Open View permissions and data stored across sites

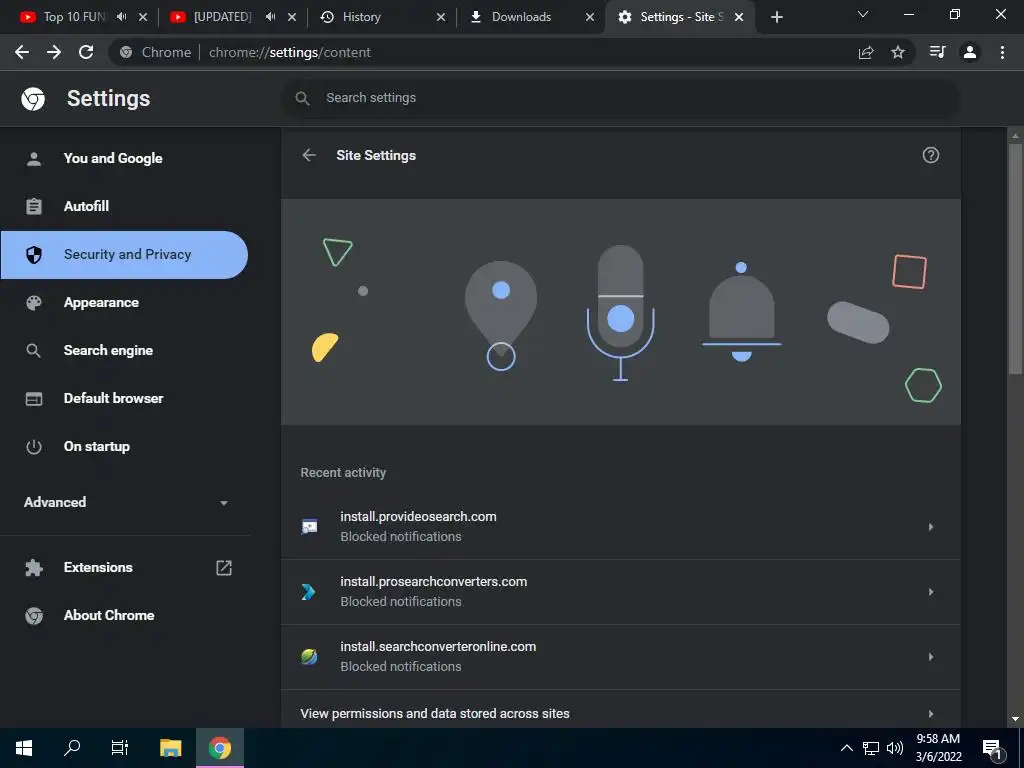[x=620, y=712]
